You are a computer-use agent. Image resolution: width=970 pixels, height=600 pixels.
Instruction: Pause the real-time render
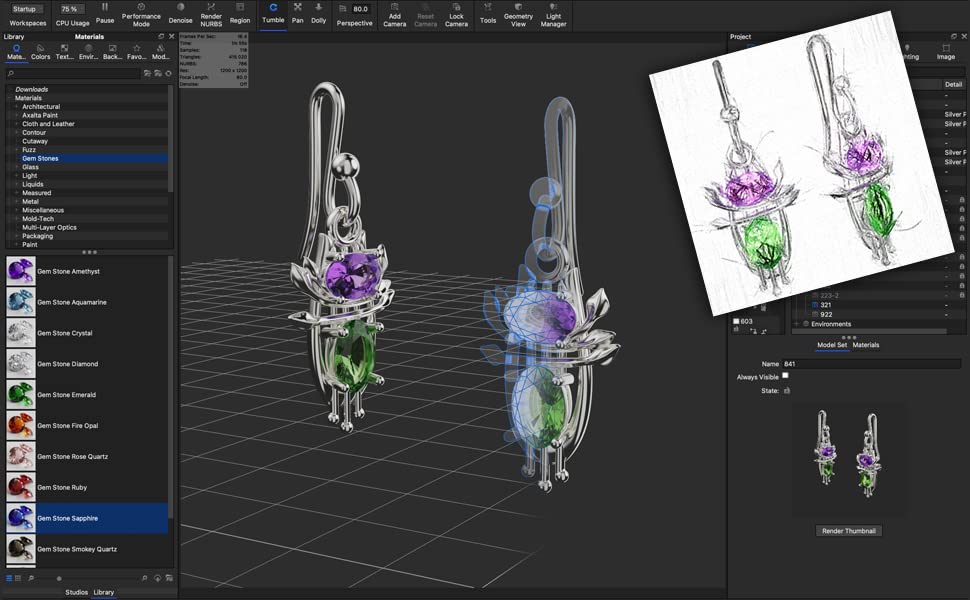105,13
